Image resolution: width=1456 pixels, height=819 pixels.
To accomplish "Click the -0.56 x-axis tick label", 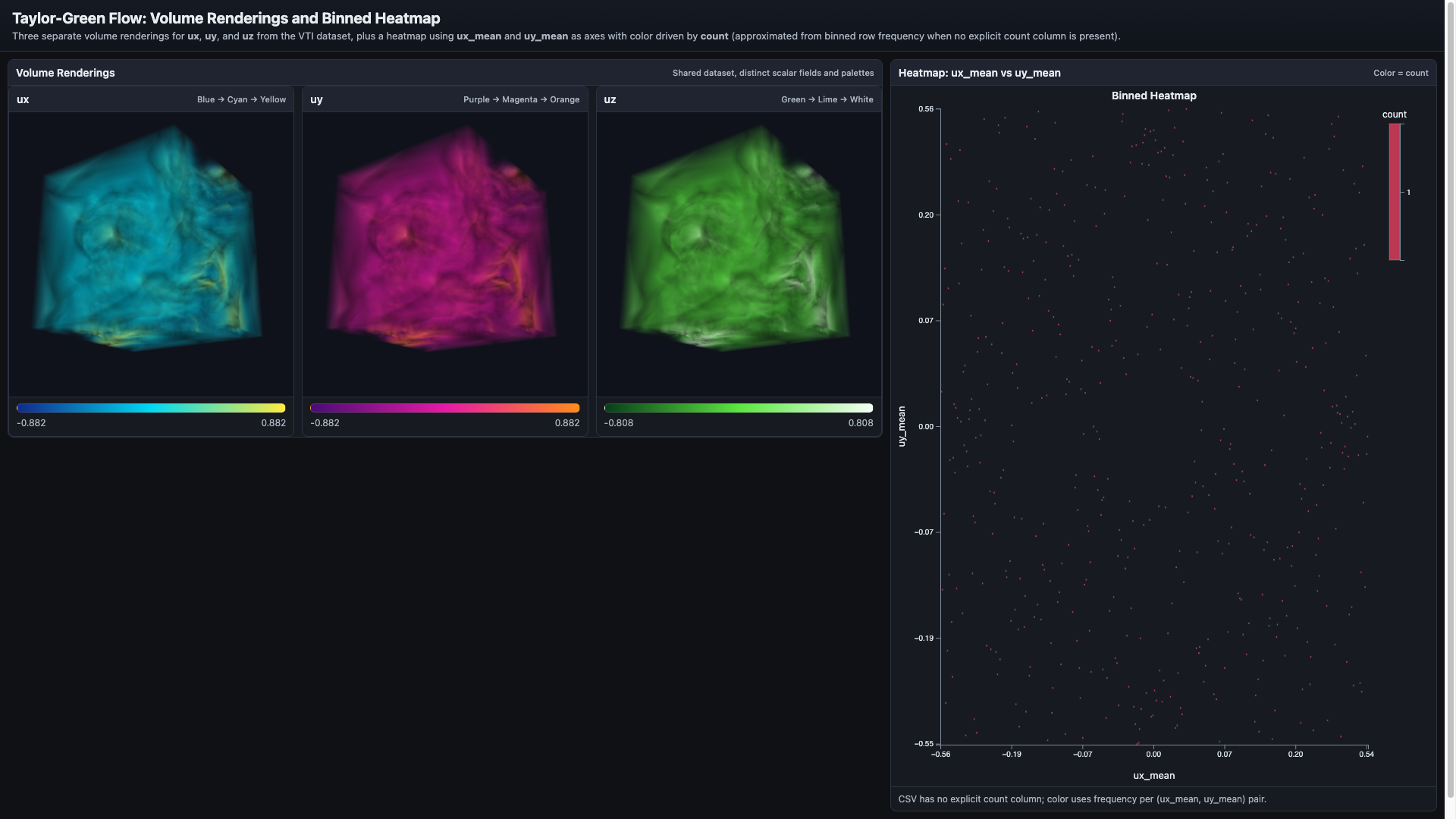I will point(940,755).
